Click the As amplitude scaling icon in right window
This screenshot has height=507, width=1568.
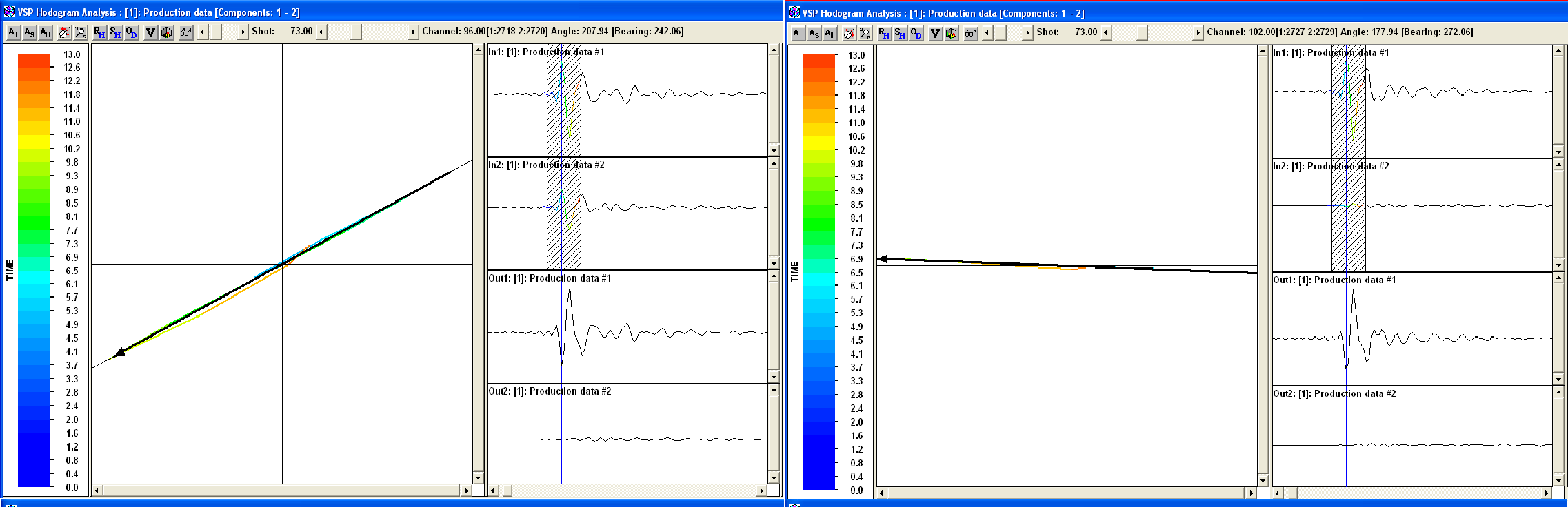pos(814,33)
